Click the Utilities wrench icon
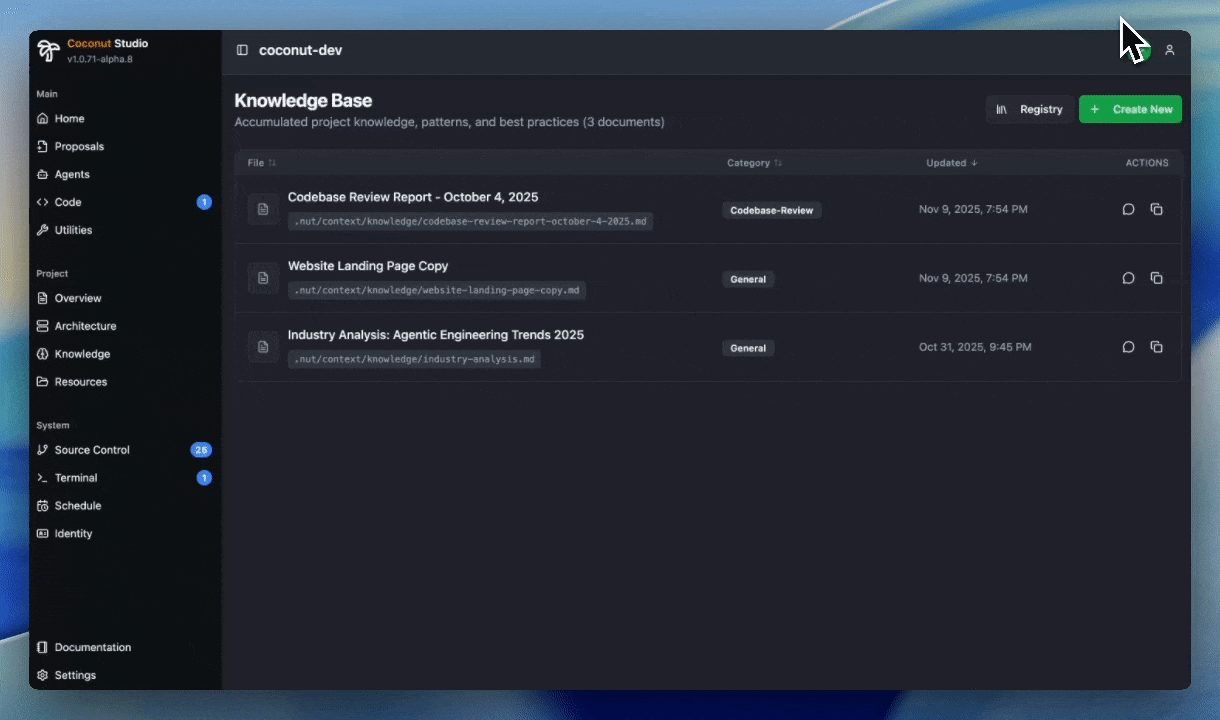 (x=42, y=230)
